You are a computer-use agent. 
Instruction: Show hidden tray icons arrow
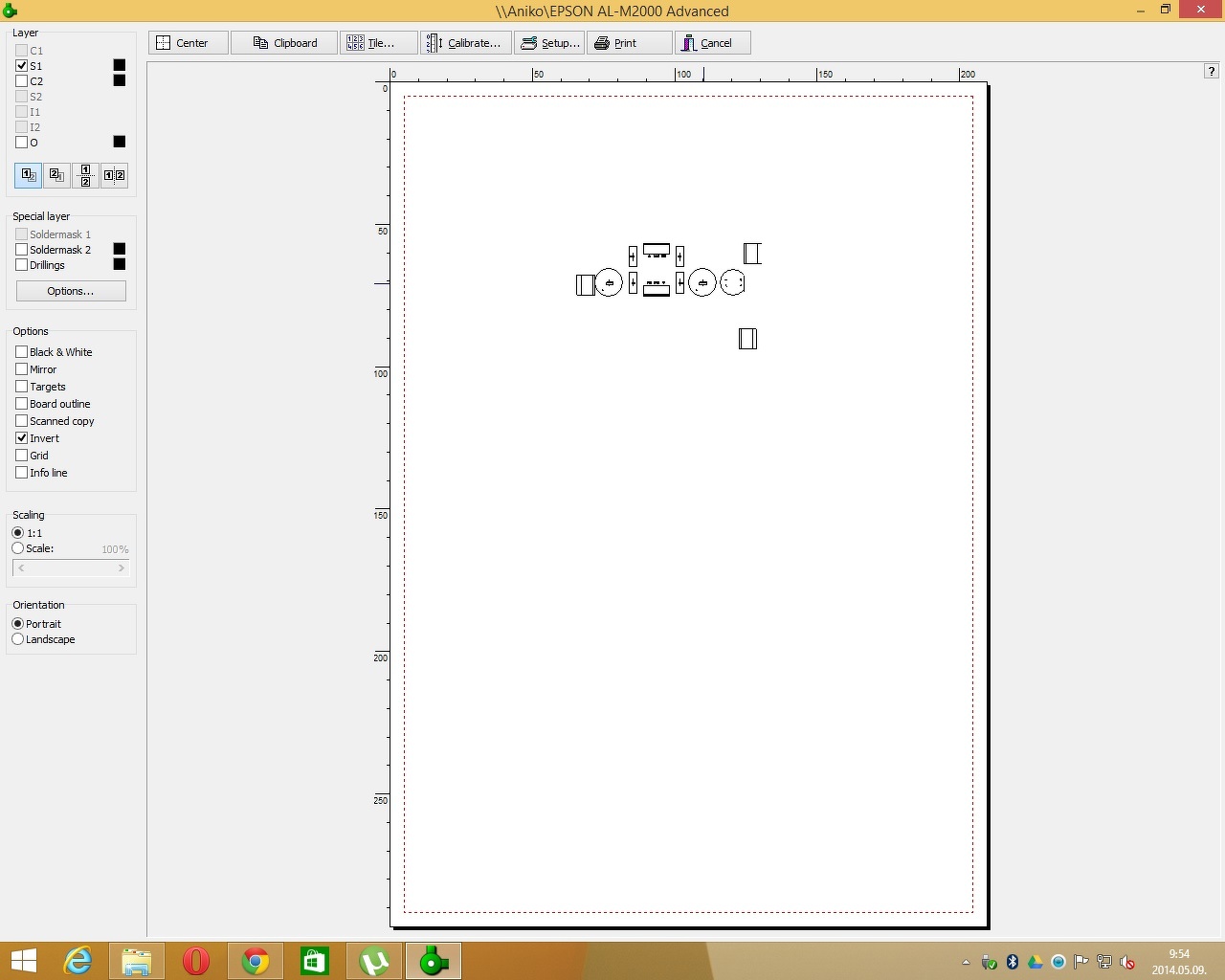pyautogui.click(x=966, y=962)
